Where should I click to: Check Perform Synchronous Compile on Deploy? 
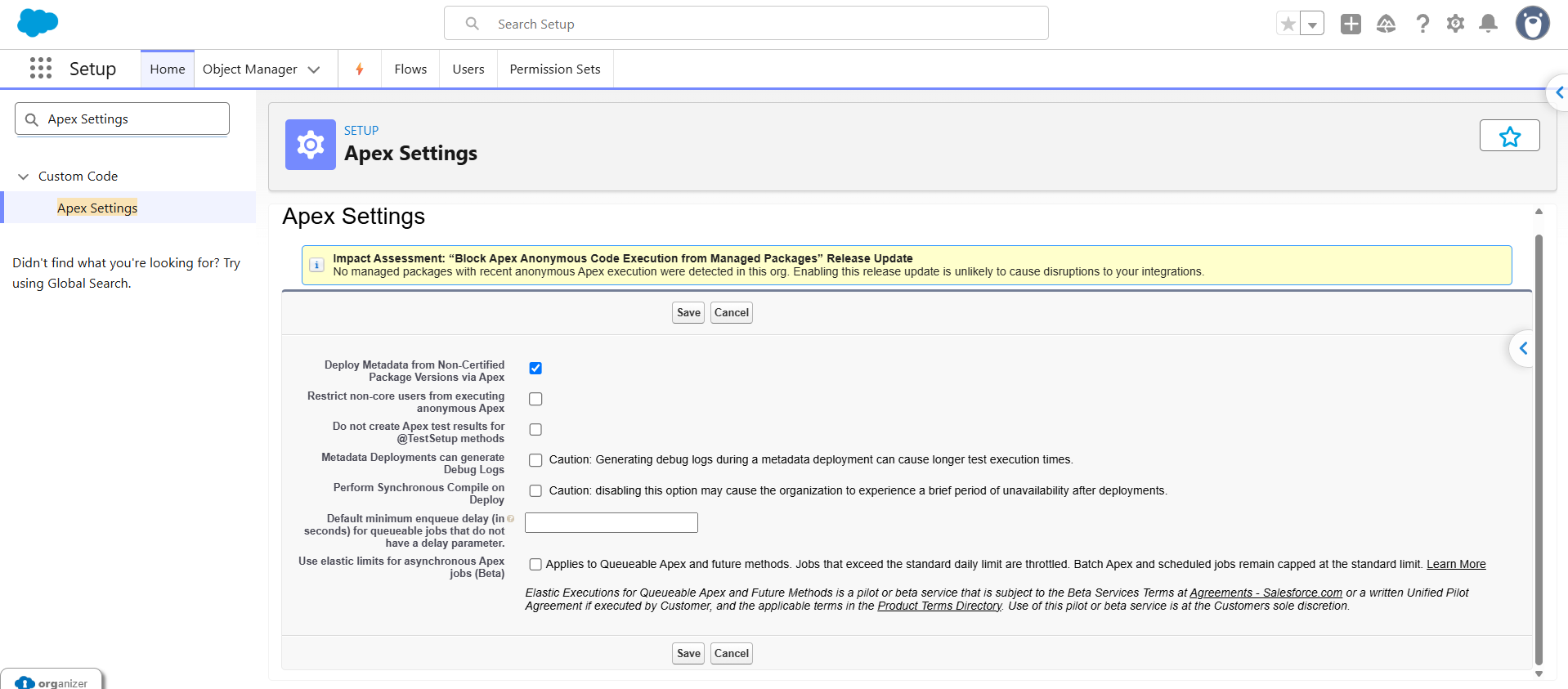point(535,491)
